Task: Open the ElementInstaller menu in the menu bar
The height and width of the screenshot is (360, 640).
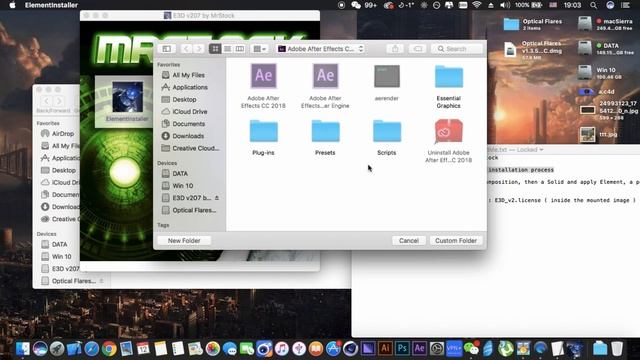Action: coord(51,5)
